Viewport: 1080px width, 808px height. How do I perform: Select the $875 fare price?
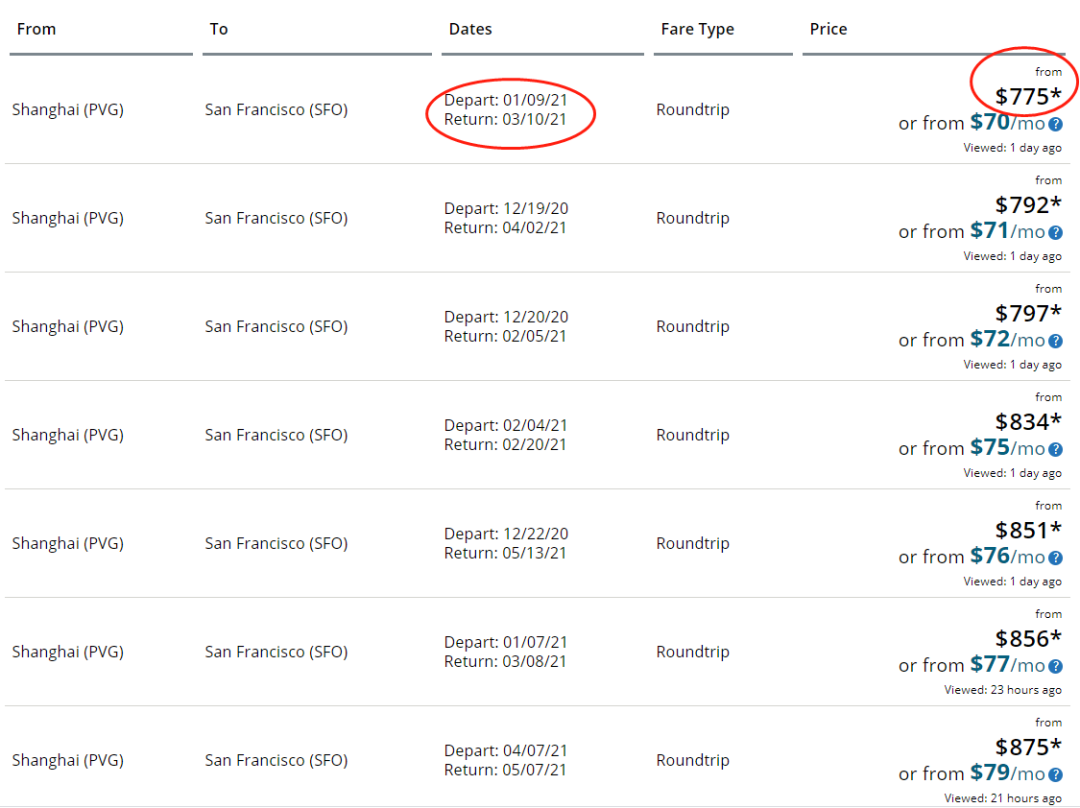point(1027,747)
